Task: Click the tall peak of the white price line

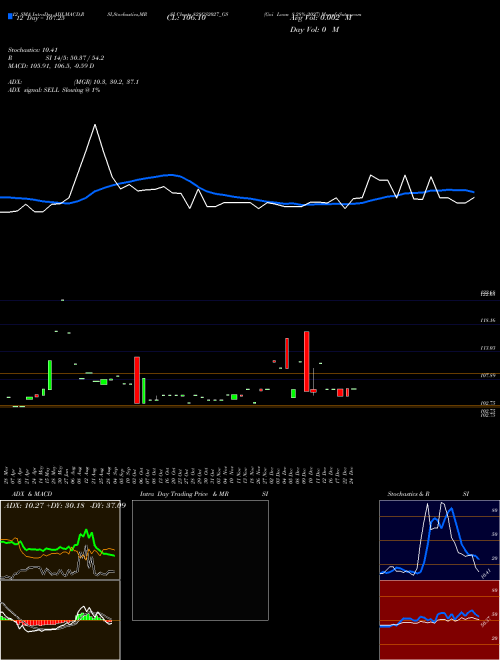Action: pos(95,125)
